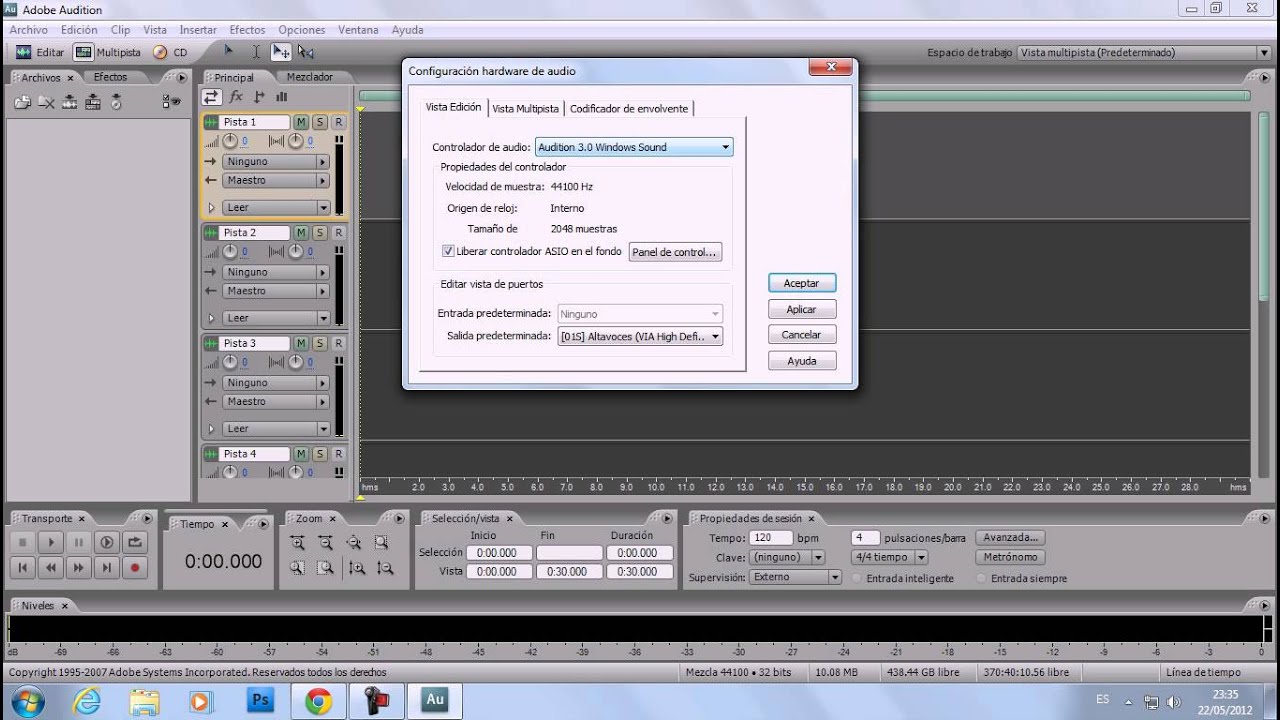Click the Avanzada... button
The height and width of the screenshot is (720, 1280).
(1010, 537)
